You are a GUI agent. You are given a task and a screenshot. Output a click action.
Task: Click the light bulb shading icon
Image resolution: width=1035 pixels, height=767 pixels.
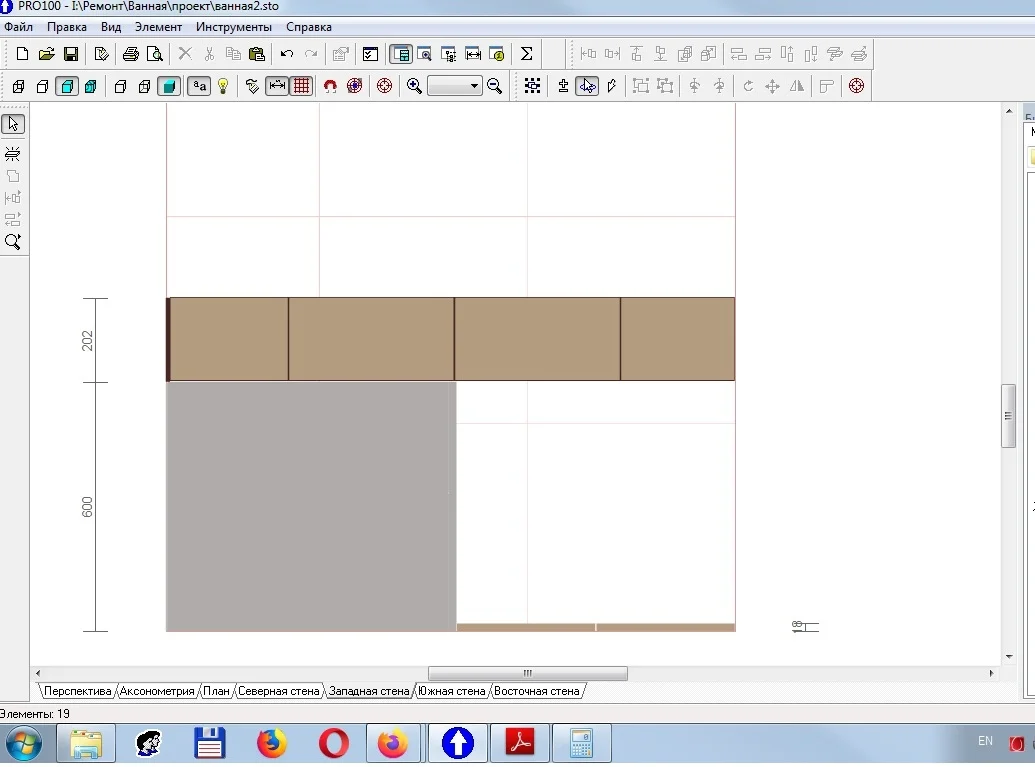pyautogui.click(x=223, y=87)
